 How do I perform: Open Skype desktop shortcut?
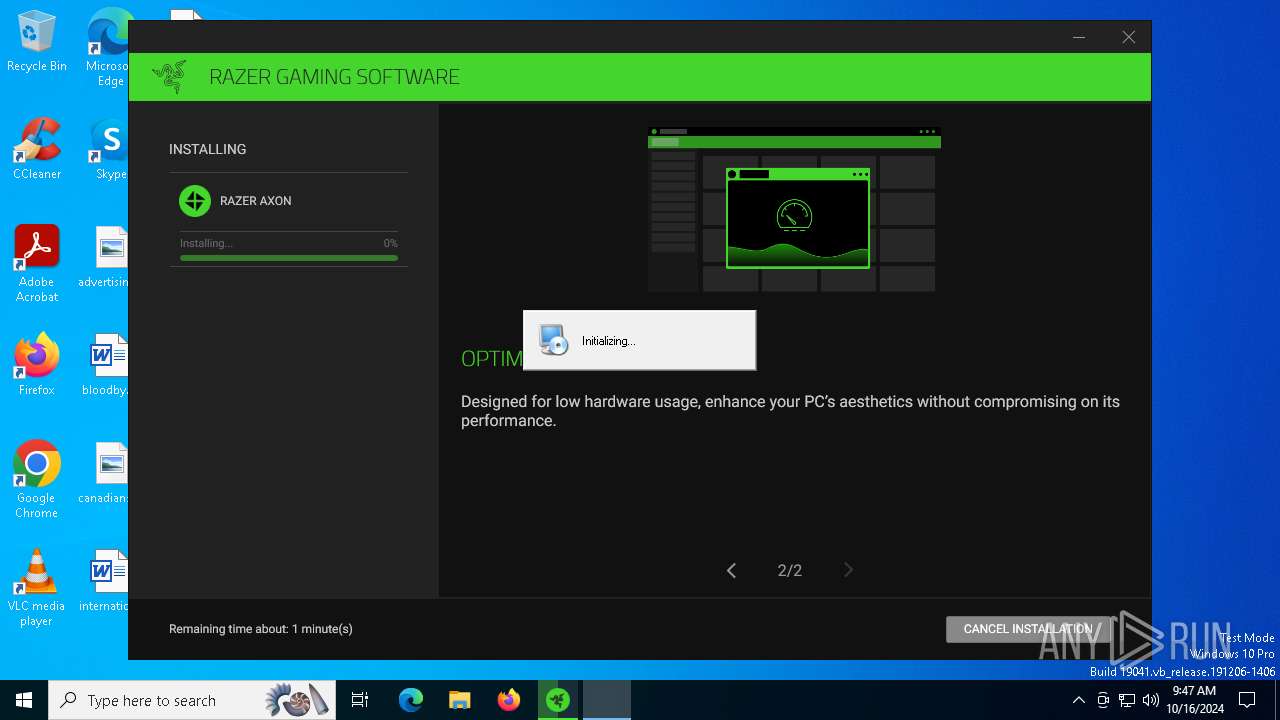[x=110, y=150]
